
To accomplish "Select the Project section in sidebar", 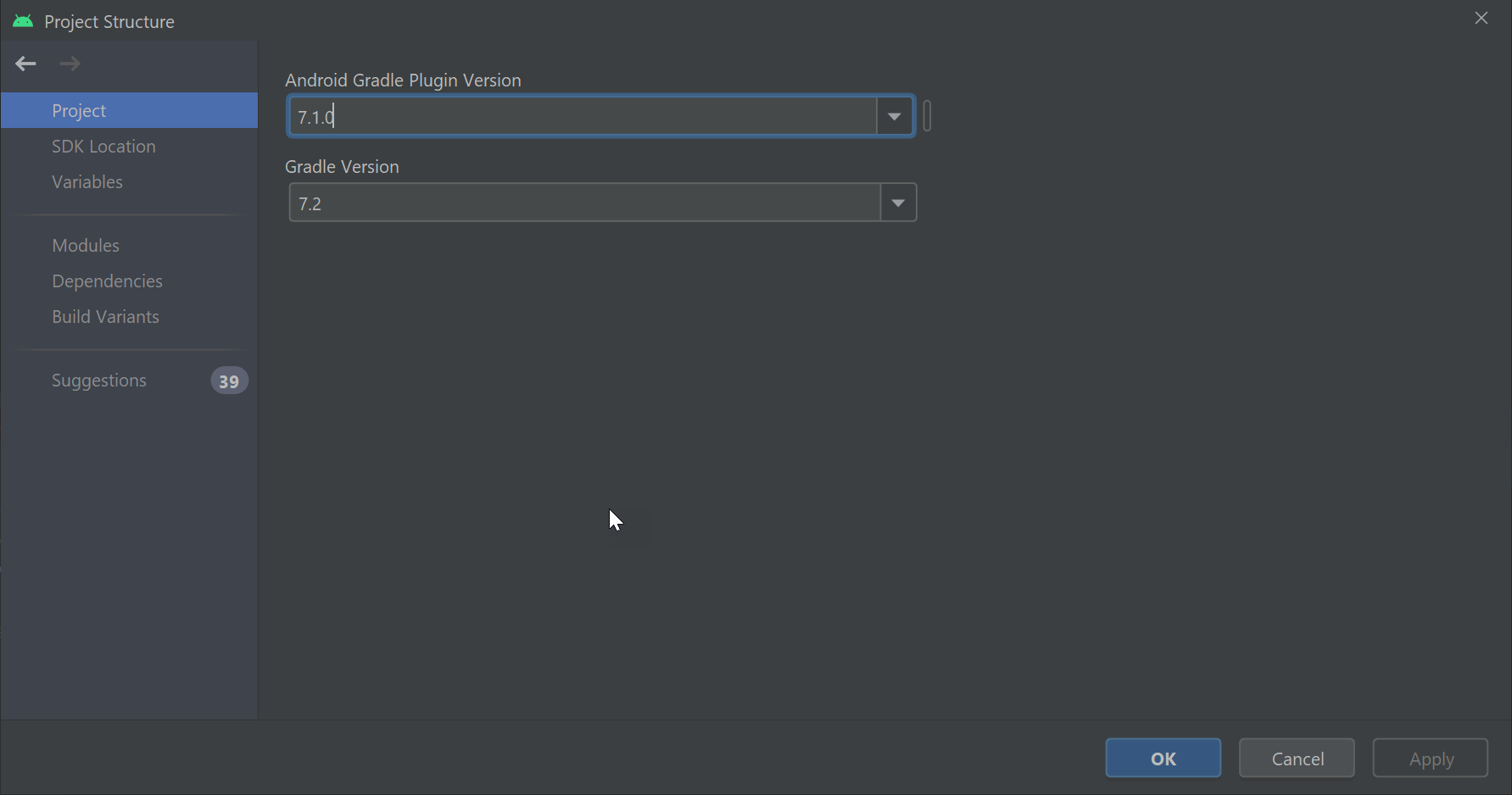I will pyautogui.click(x=129, y=110).
